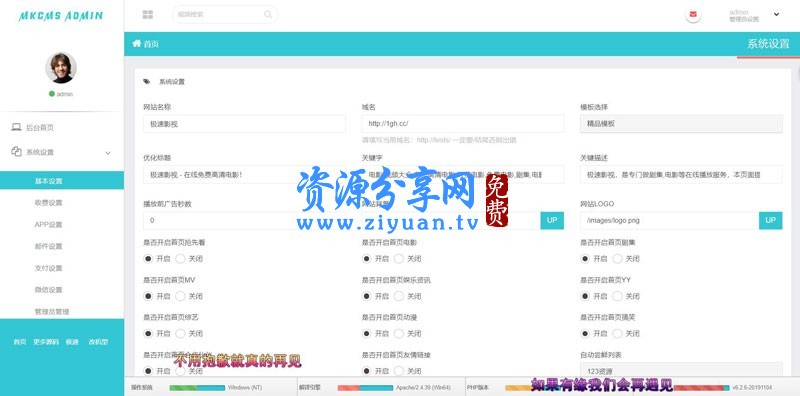Select 关闭 for 是否开启首页MV

click(180, 296)
